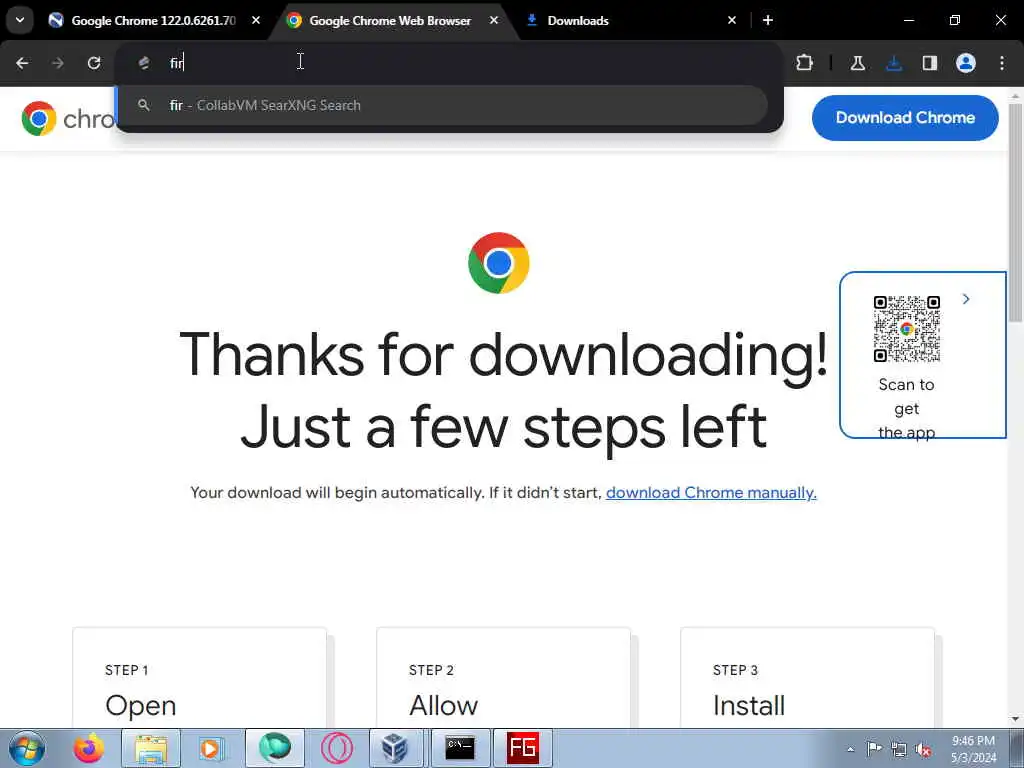
Task: Click 'download Chrome manually' link
Action: [711, 492]
